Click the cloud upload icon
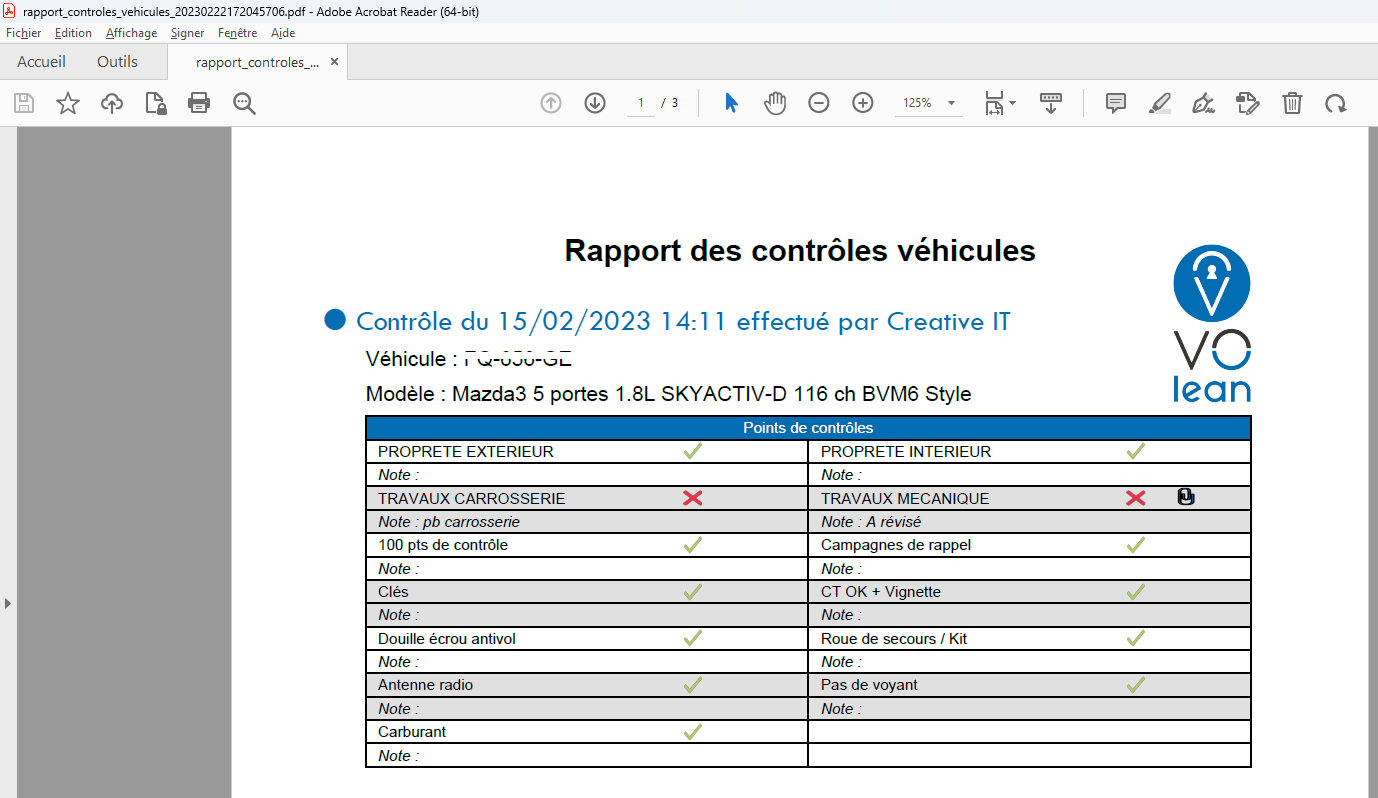This screenshot has height=798, width=1378. (112, 103)
